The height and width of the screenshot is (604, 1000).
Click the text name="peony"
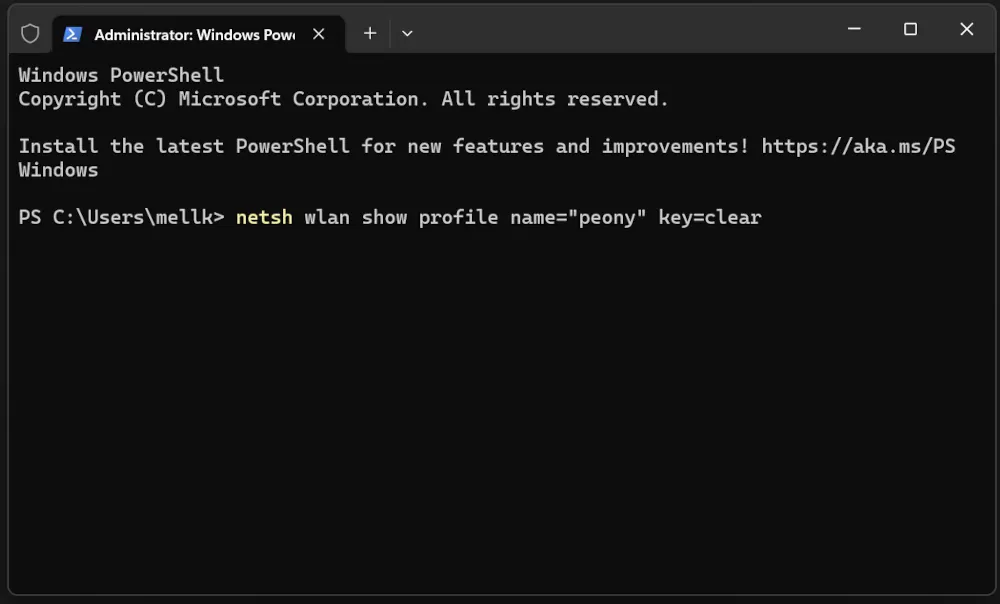[578, 217]
